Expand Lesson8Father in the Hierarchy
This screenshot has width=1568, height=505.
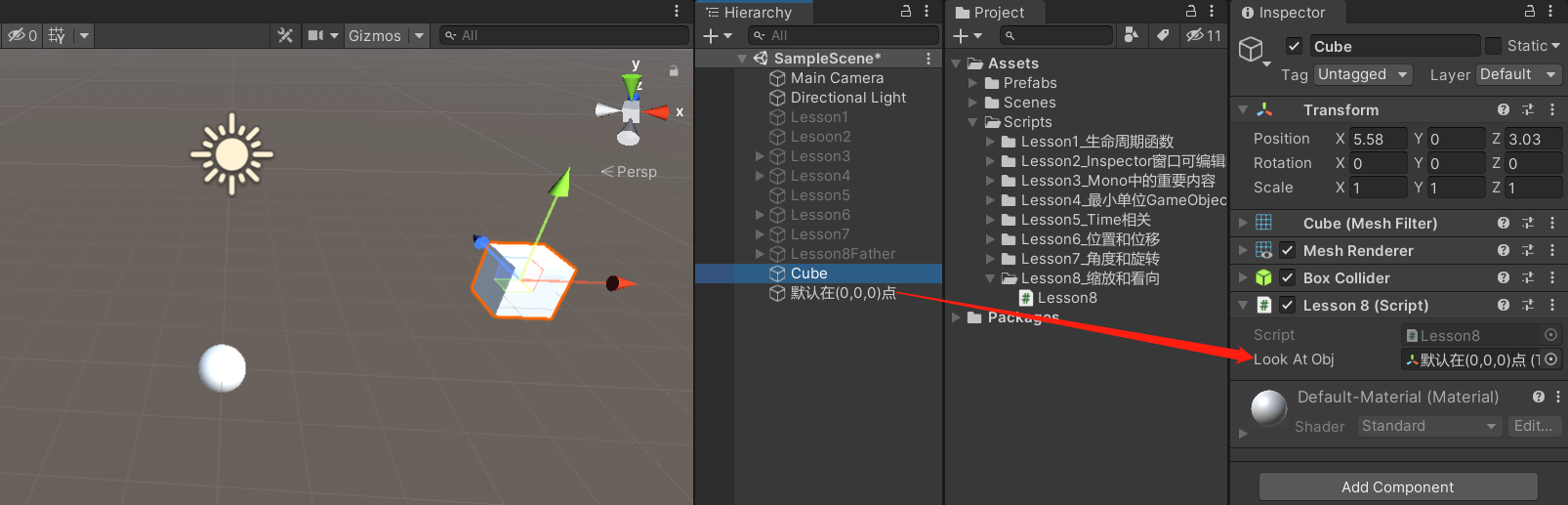(x=760, y=254)
